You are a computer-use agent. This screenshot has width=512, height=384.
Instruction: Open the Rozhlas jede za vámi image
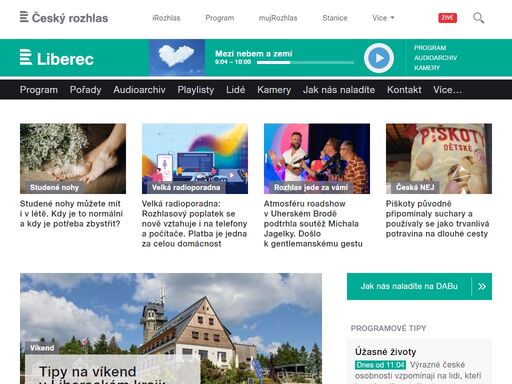pos(317,159)
